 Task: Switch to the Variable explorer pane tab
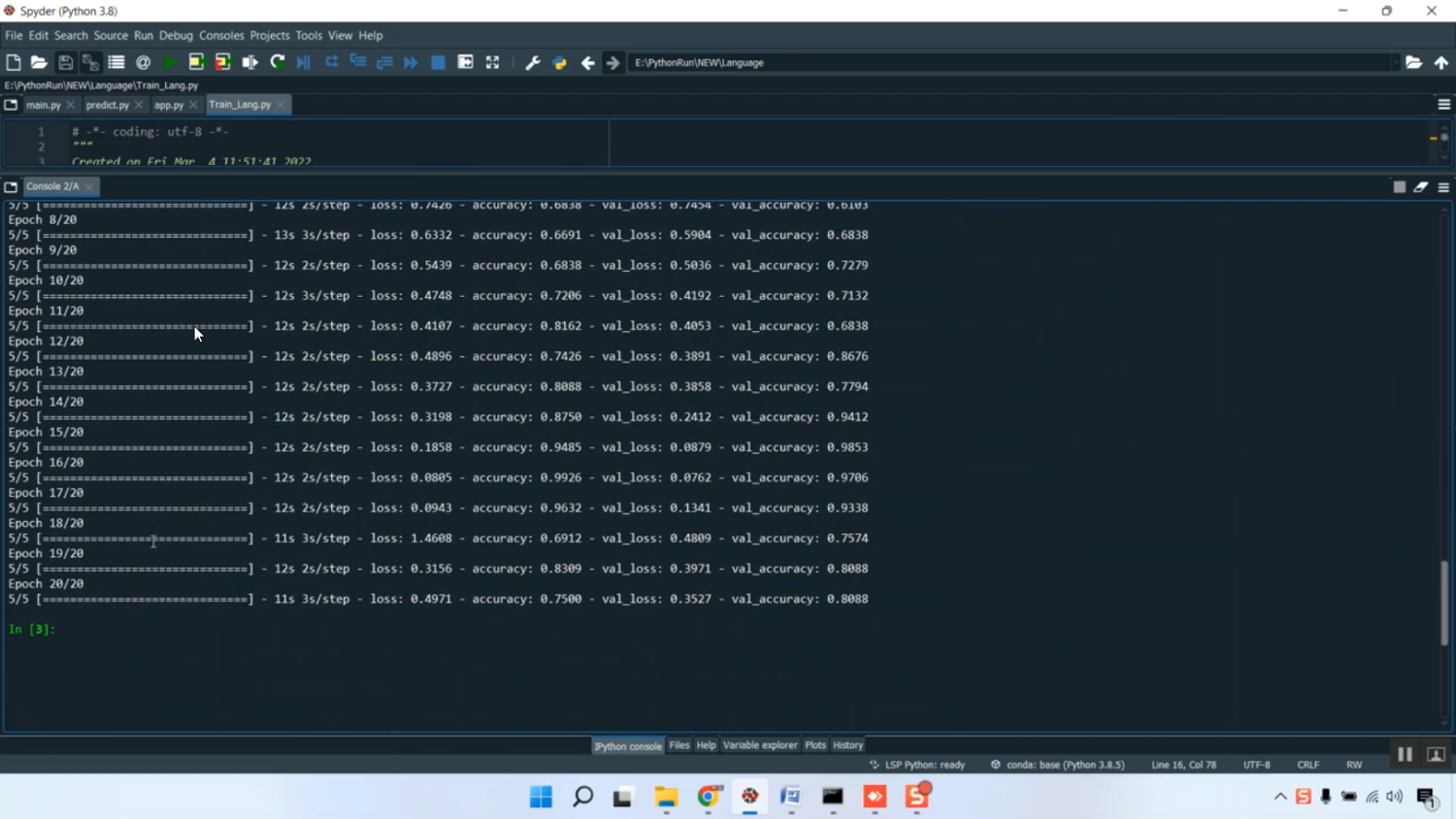coord(759,745)
